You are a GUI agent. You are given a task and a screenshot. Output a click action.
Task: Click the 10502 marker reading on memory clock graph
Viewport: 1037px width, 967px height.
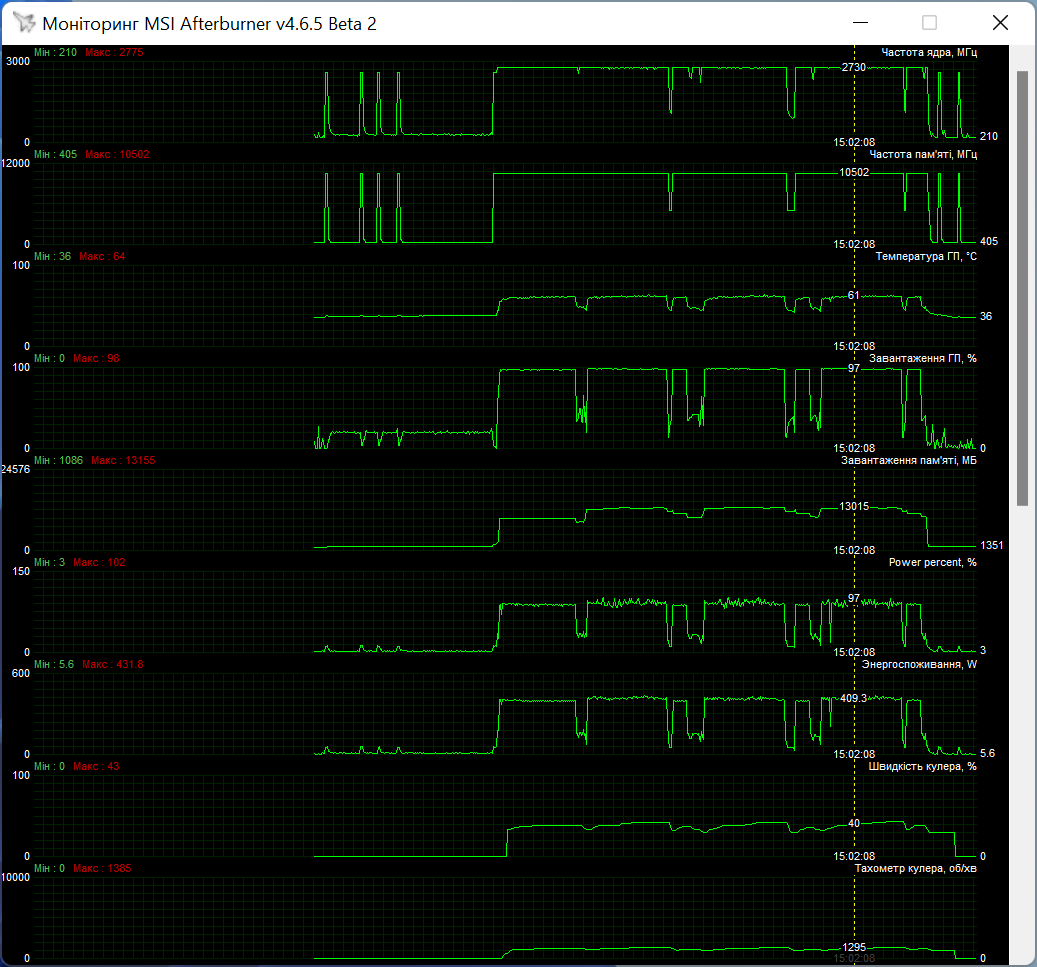(x=854, y=172)
